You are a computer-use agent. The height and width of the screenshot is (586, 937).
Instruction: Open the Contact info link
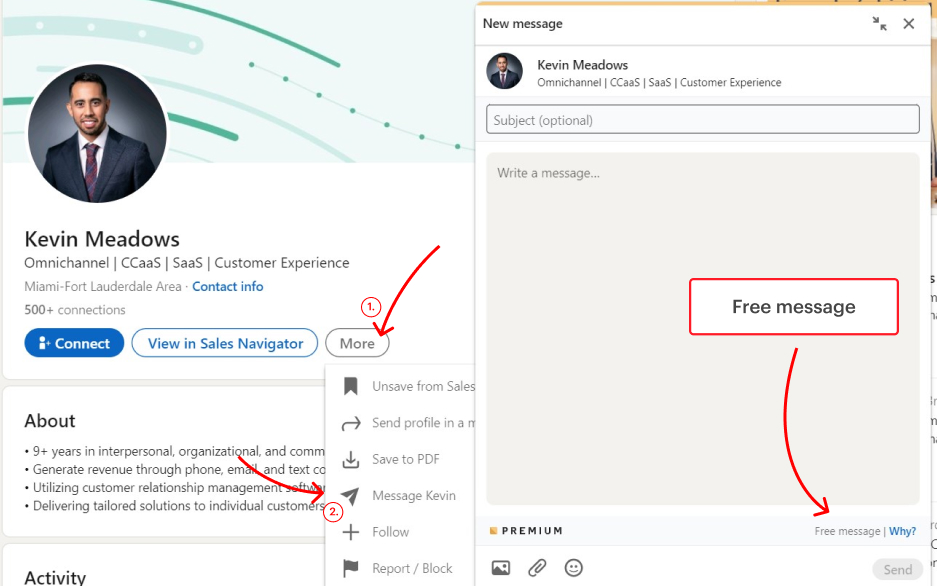pos(228,287)
